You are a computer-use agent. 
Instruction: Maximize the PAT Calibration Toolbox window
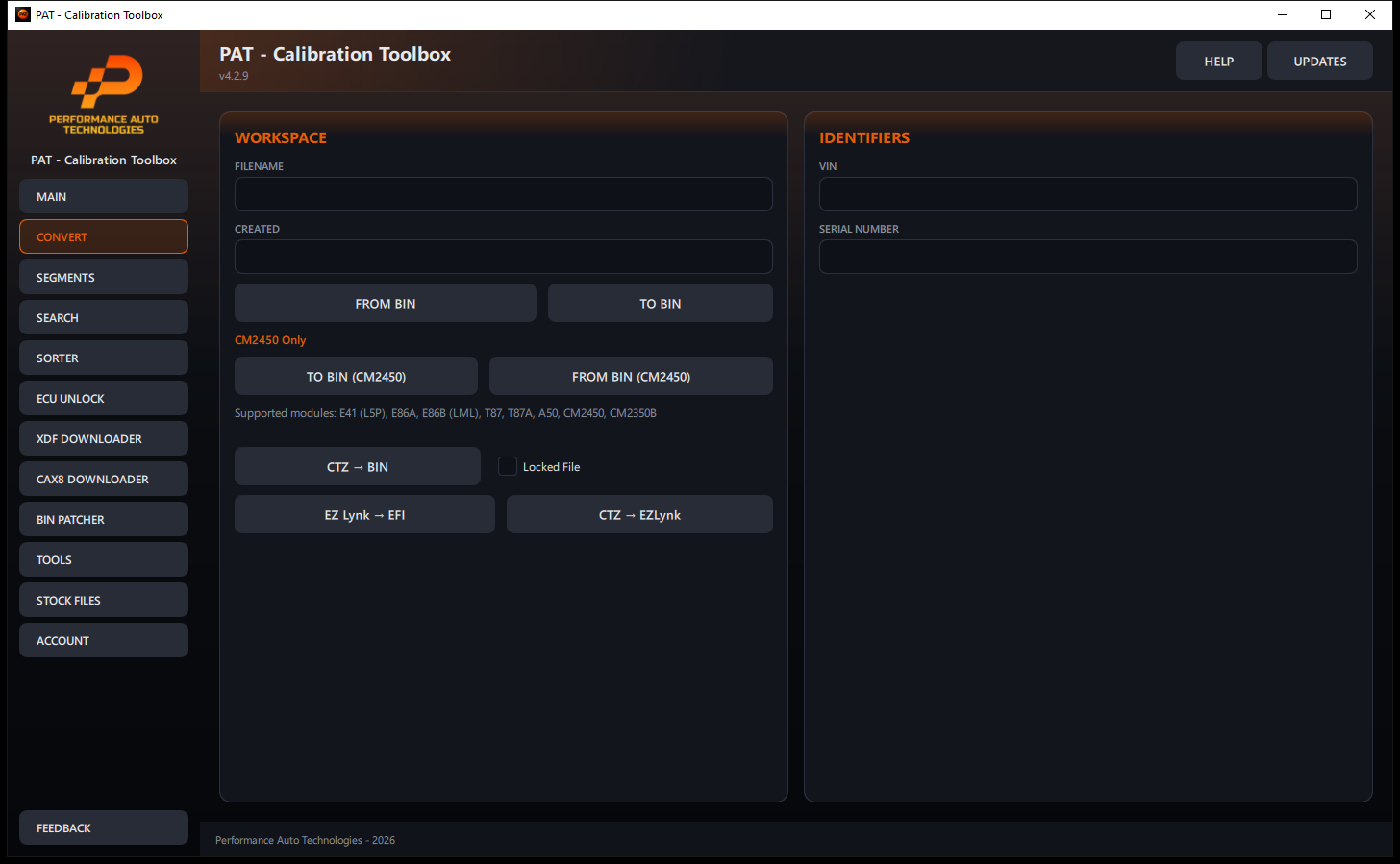click(1326, 14)
